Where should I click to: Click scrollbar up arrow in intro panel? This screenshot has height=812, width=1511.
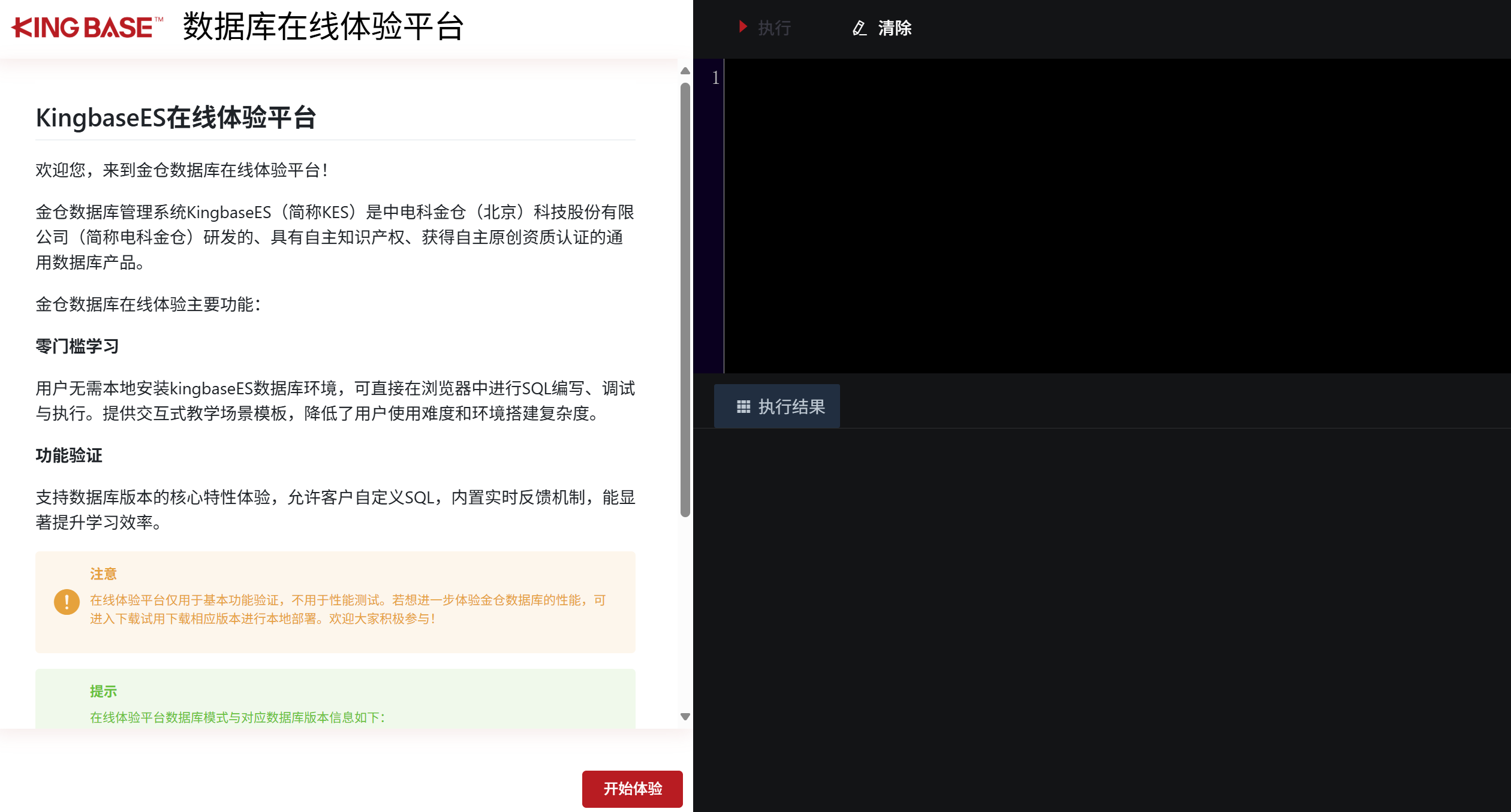pyautogui.click(x=685, y=71)
